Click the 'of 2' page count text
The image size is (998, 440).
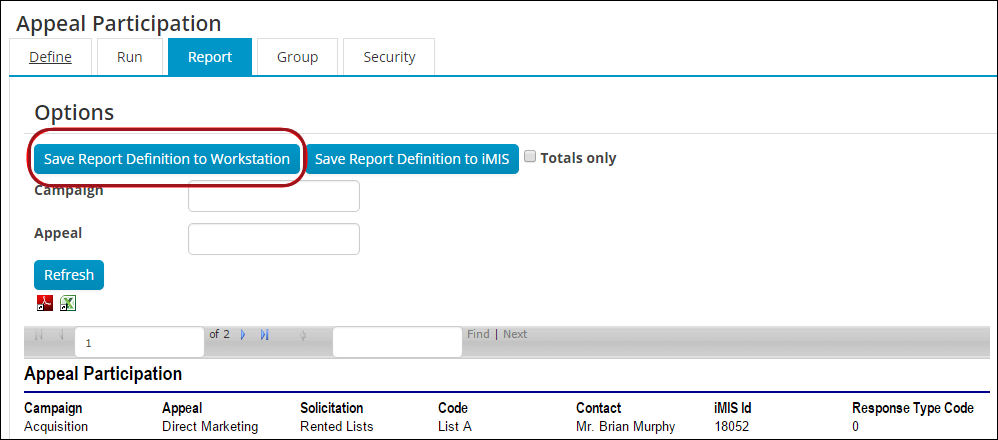tap(219, 334)
